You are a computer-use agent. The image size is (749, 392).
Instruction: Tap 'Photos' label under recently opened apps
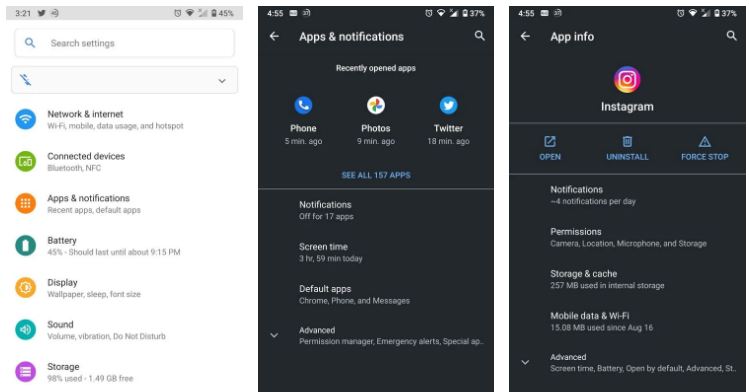375,128
